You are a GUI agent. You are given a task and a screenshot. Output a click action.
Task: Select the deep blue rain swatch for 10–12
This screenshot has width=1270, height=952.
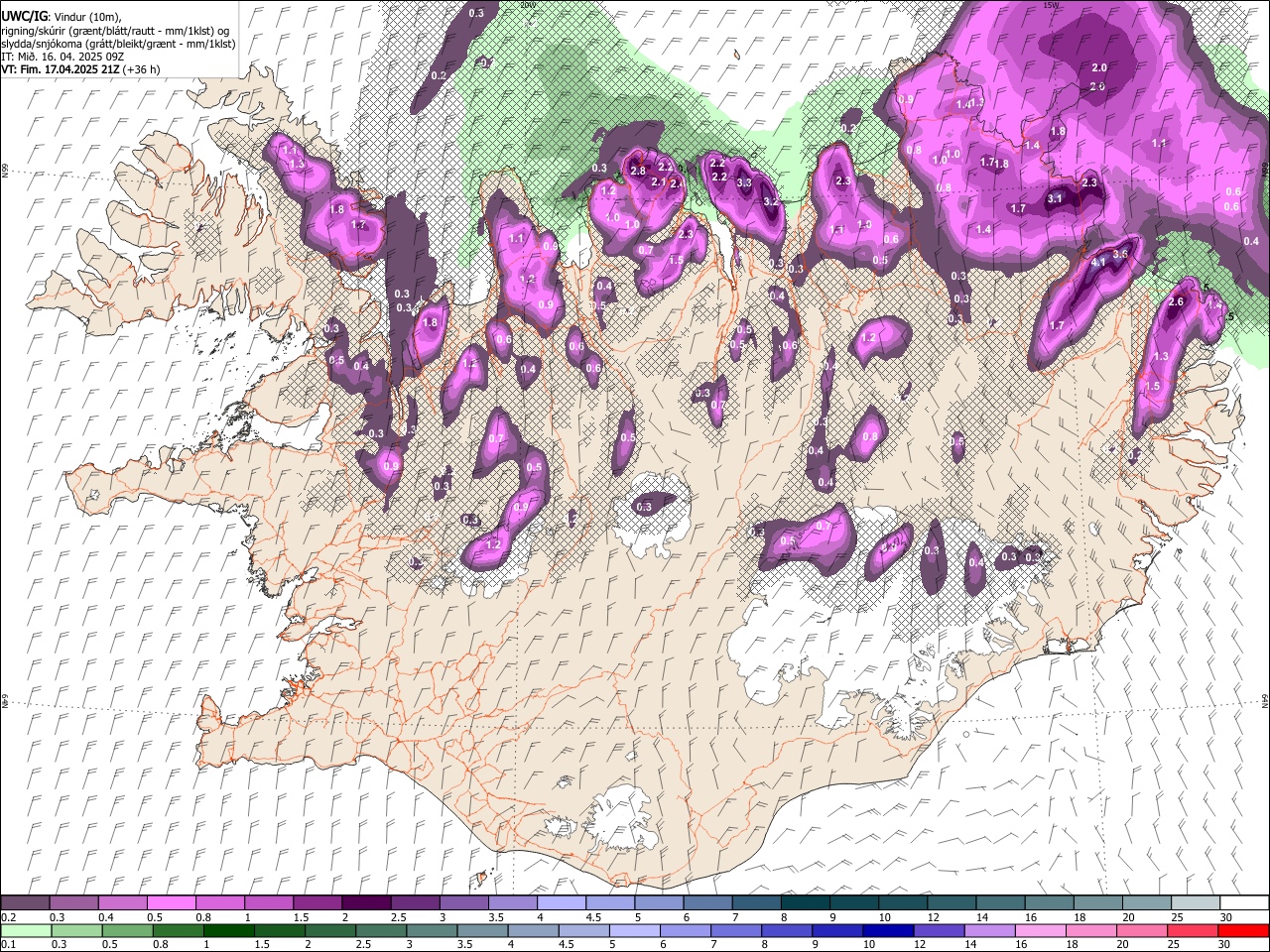[888, 930]
